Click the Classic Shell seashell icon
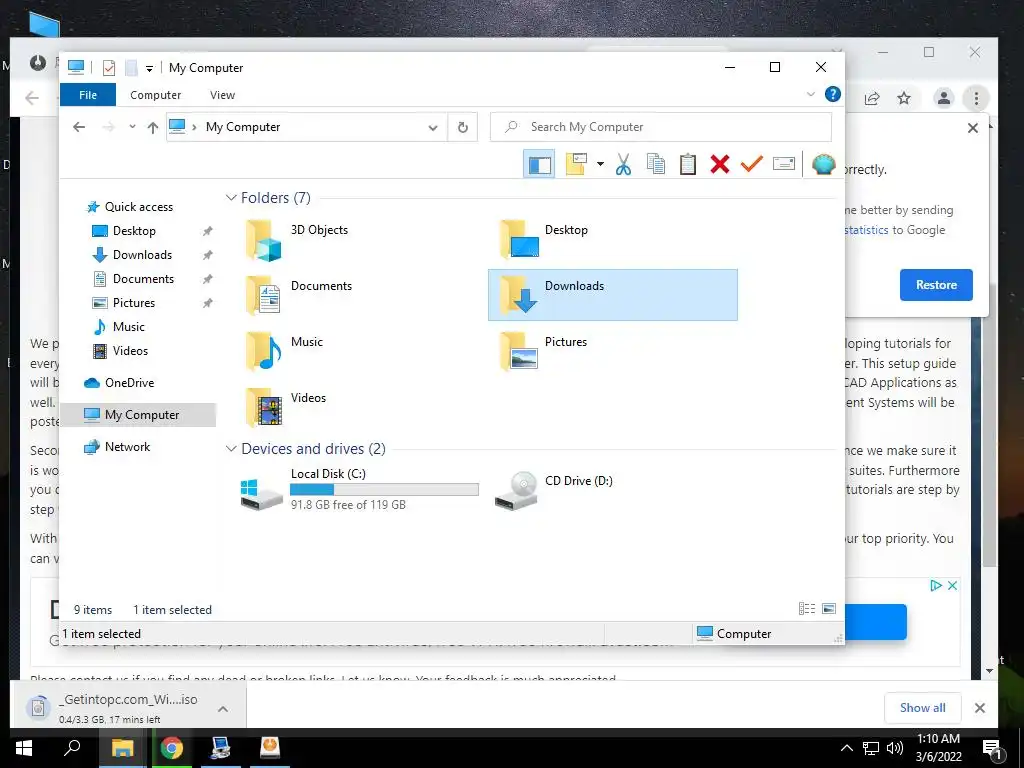The width and height of the screenshot is (1024, 768). [x=824, y=164]
